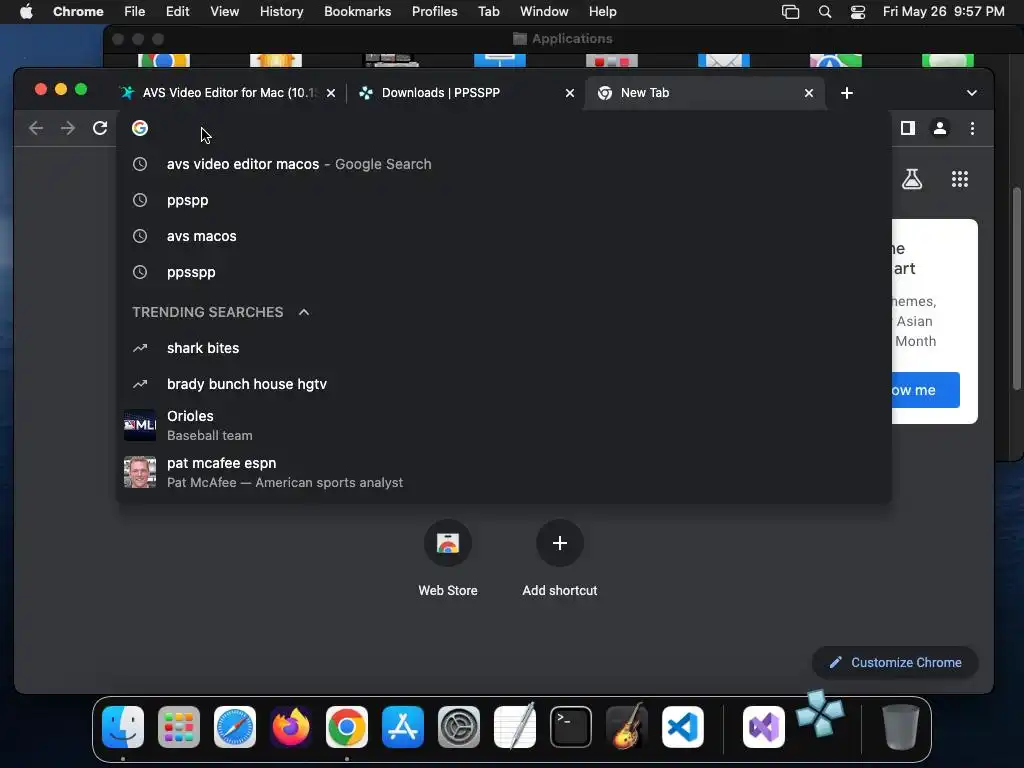Click the Customize Chrome button
The image size is (1024, 768).
point(895,662)
